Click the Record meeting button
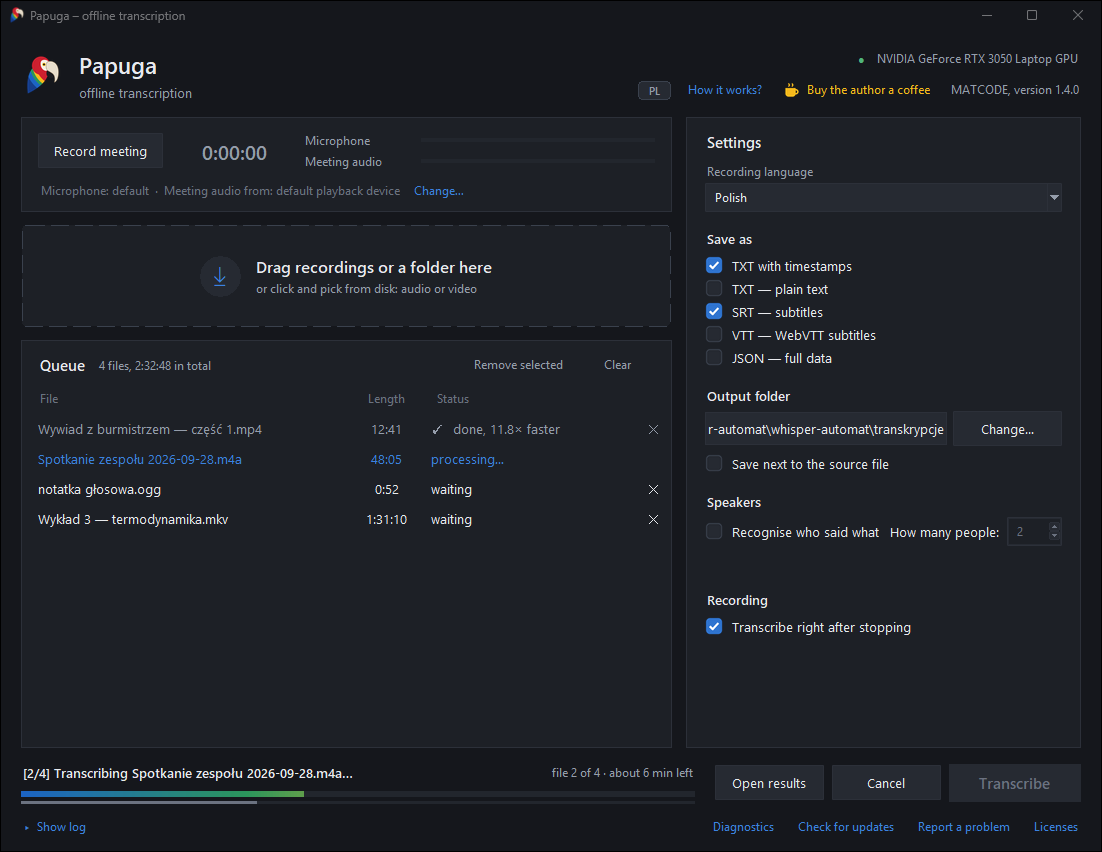 [x=101, y=151]
